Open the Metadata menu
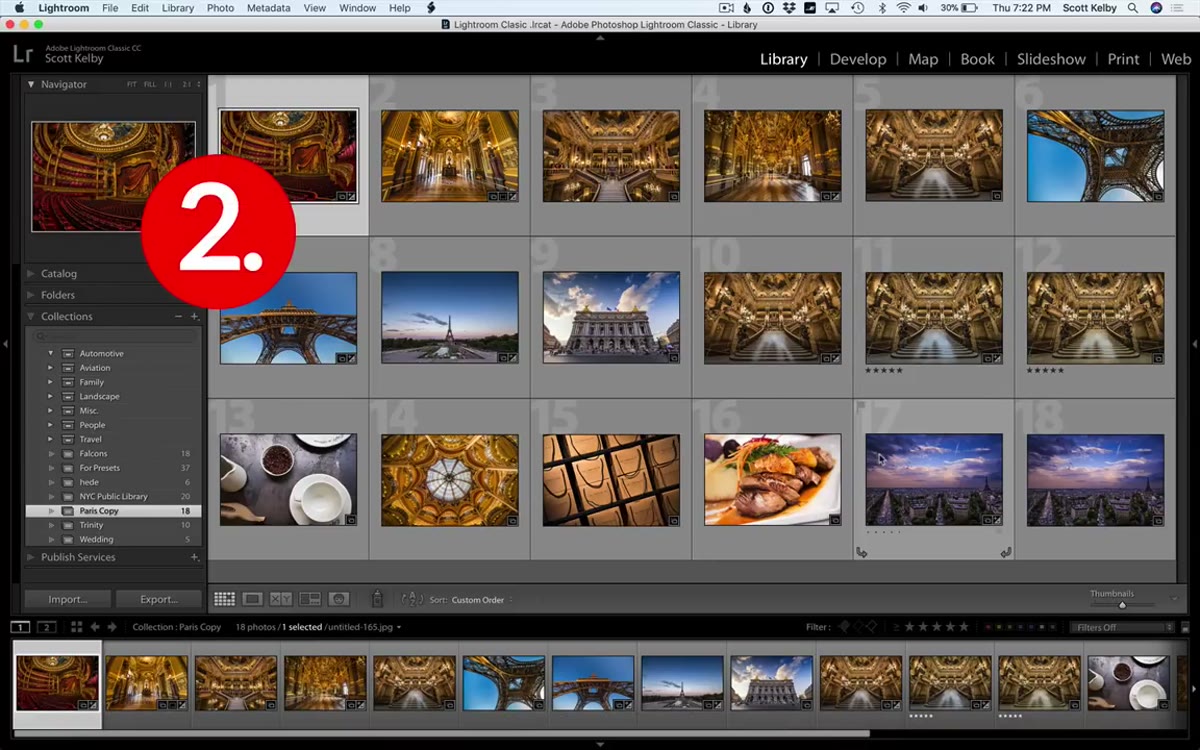The height and width of the screenshot is (750, 1200). tap(268, 8)
